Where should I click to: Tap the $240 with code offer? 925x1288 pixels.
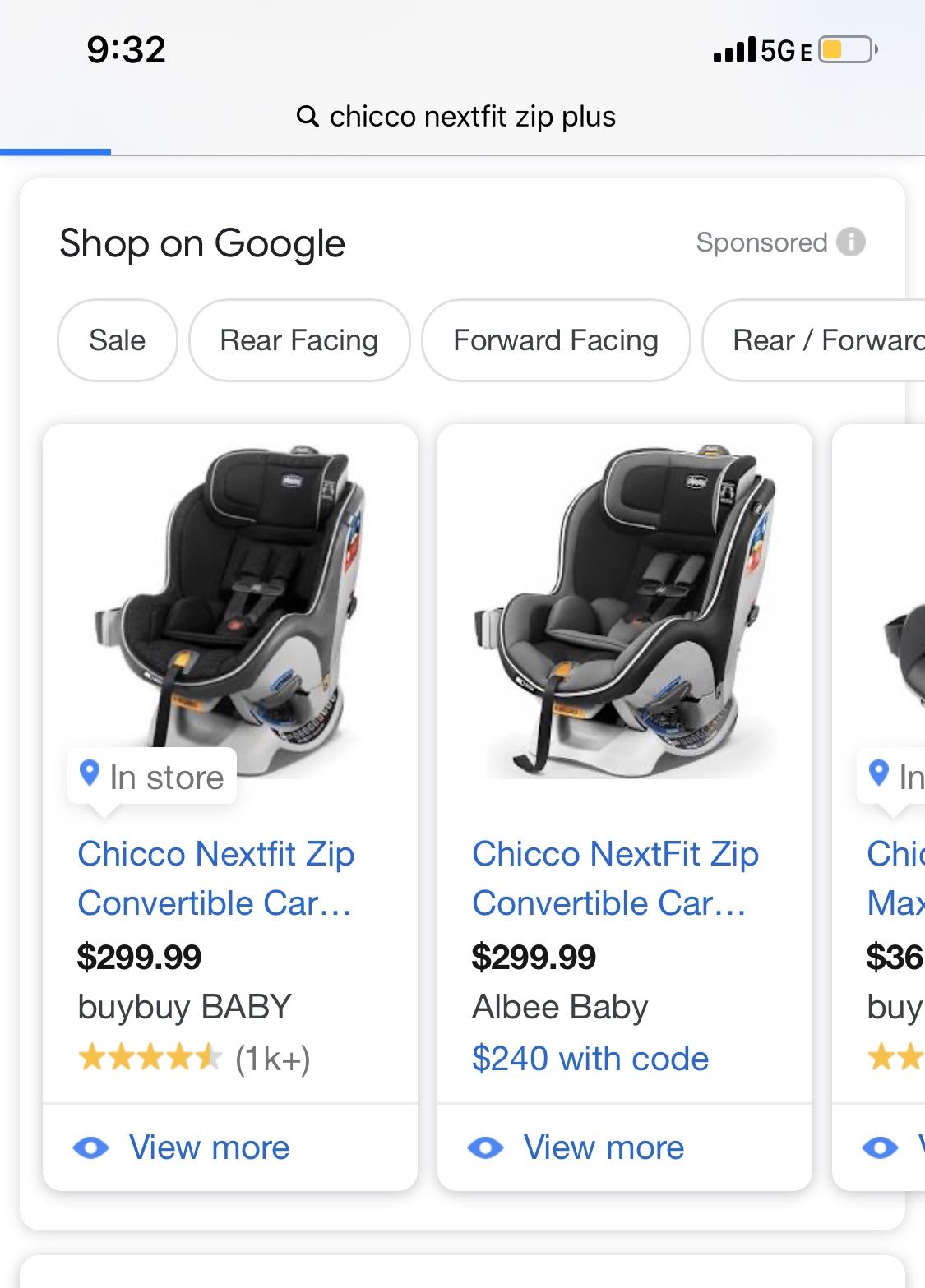590,1059
